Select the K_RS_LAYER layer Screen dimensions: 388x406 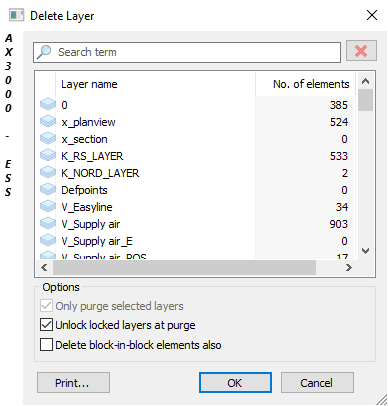[x=92, y=156]
